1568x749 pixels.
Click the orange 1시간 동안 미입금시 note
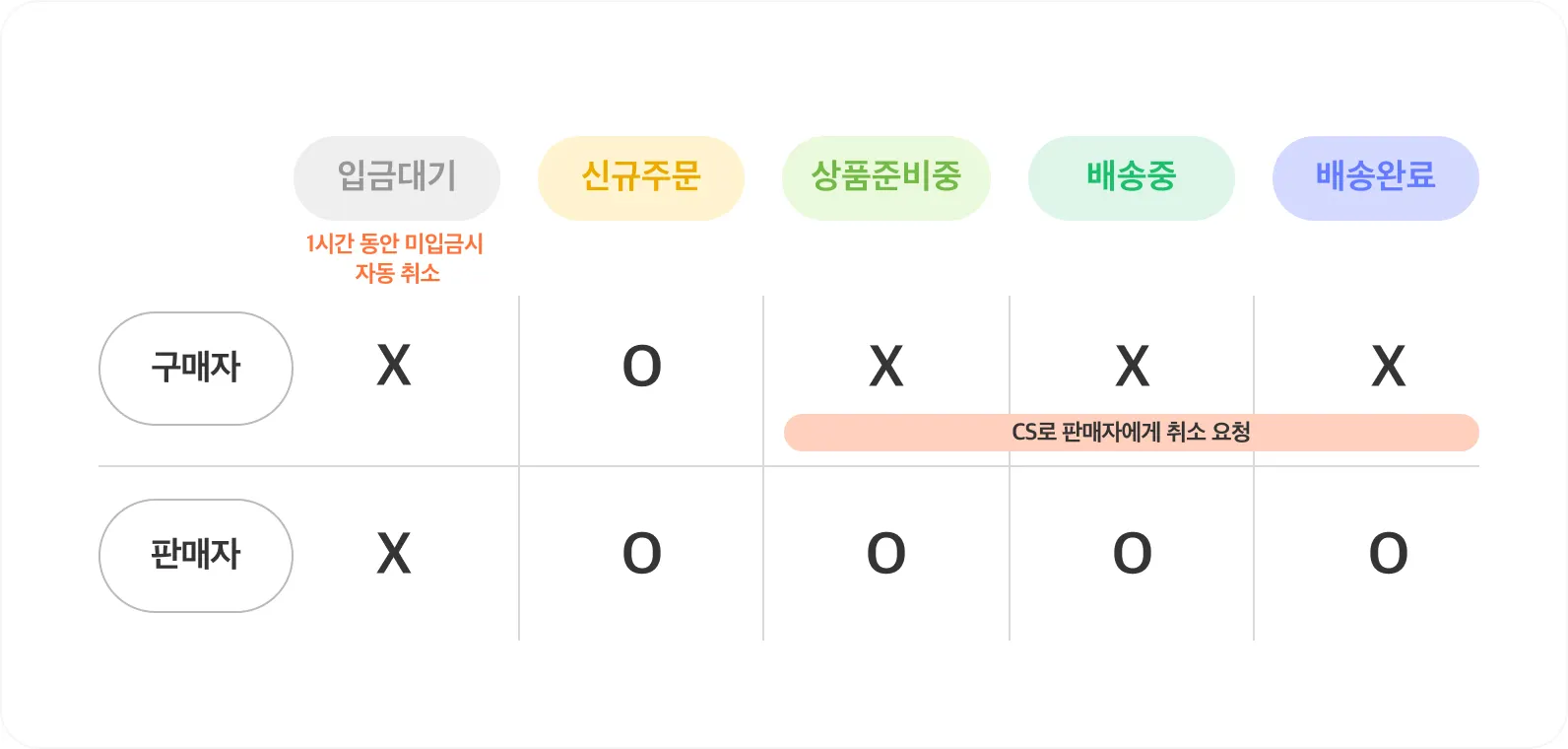[395, 243]
